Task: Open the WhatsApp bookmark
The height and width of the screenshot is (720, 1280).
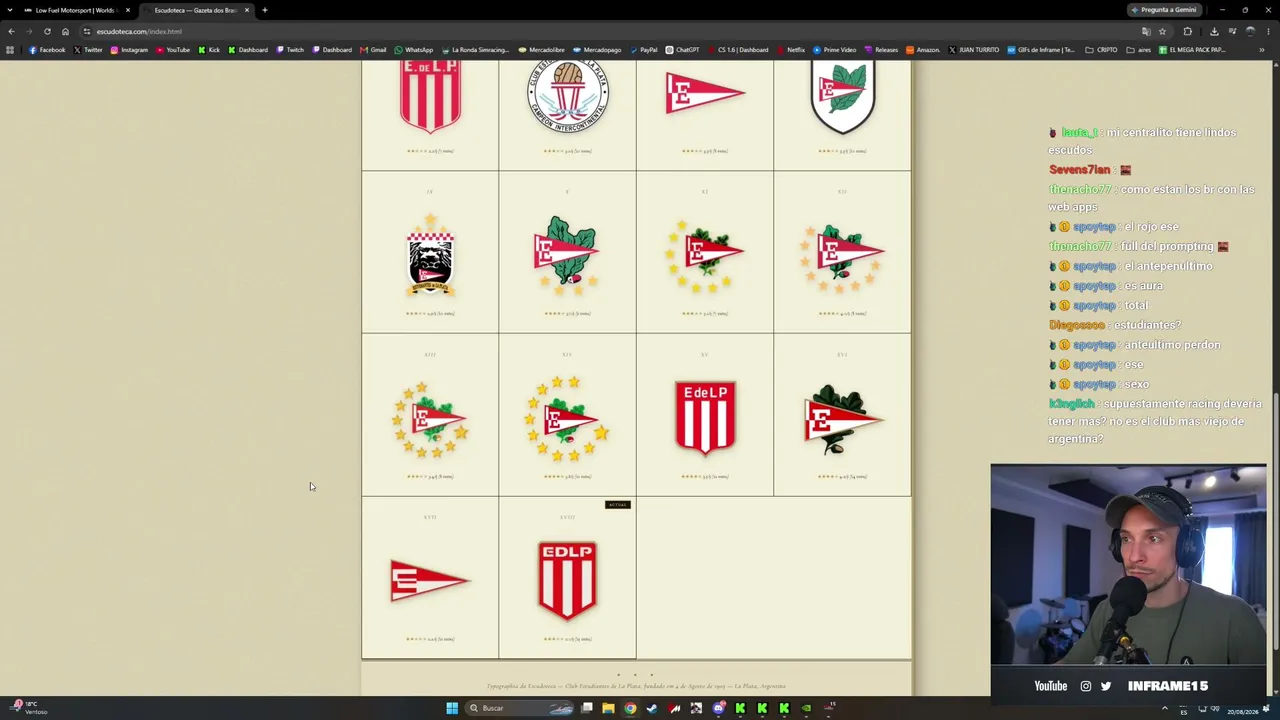Action: pyautogui.click(x=414, y=50)
